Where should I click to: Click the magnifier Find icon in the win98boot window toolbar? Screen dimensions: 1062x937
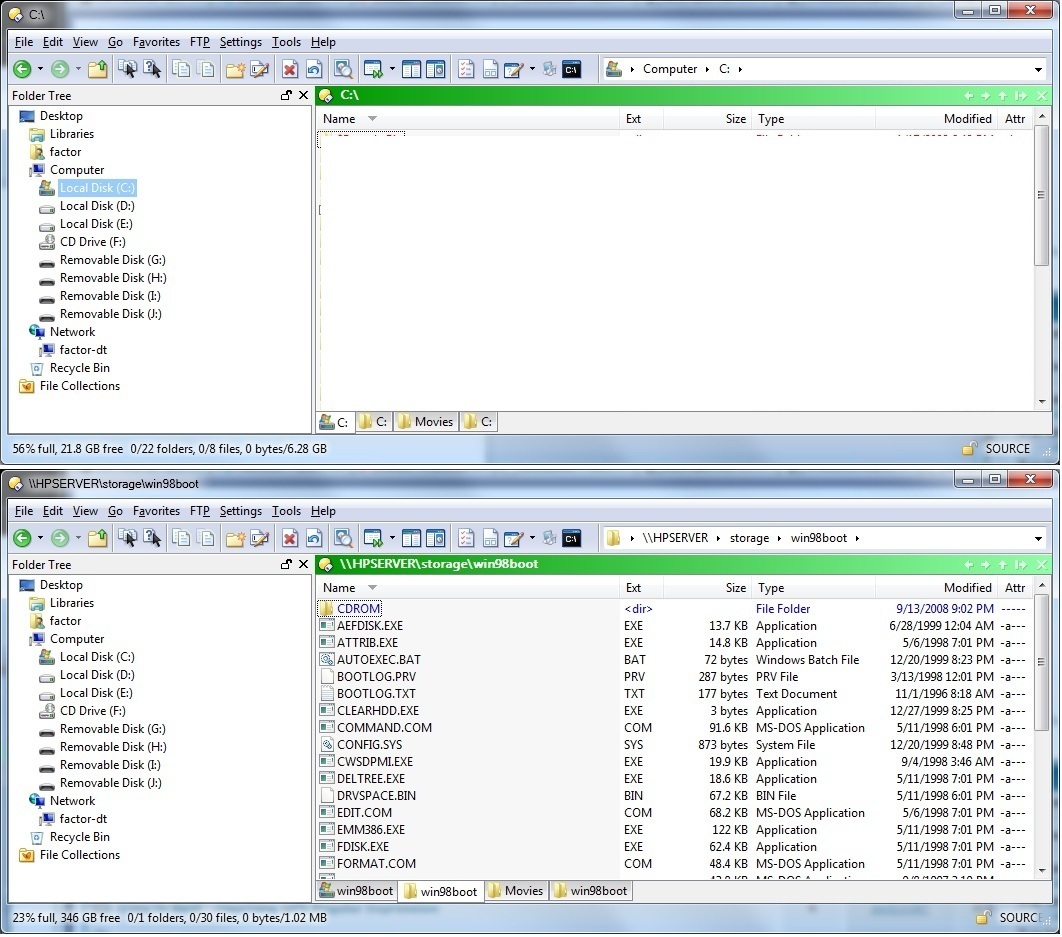pos(343,539)
